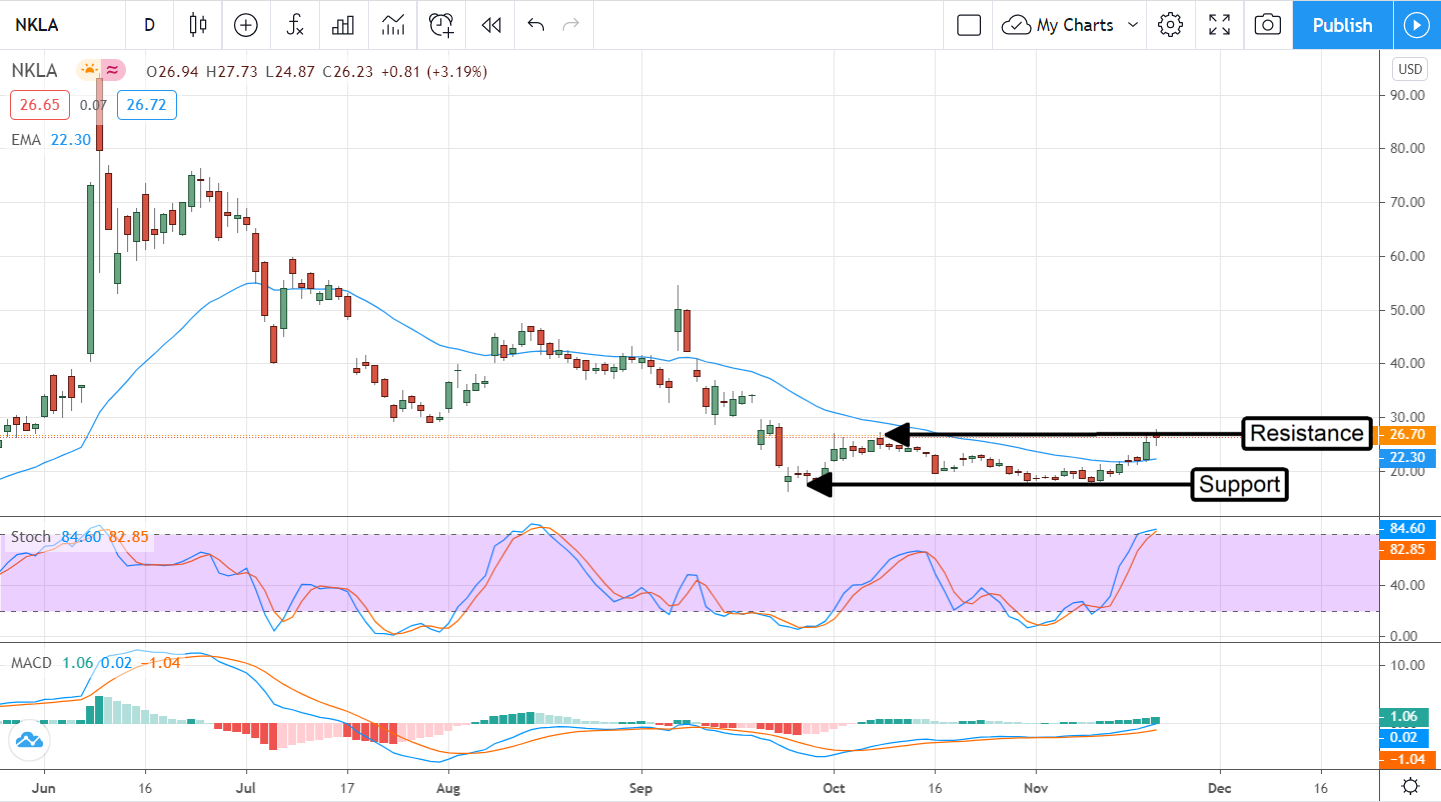Select the Stoch indicator legend
The width and height of the screenshot is (1441, 802).
coord(31,537)
